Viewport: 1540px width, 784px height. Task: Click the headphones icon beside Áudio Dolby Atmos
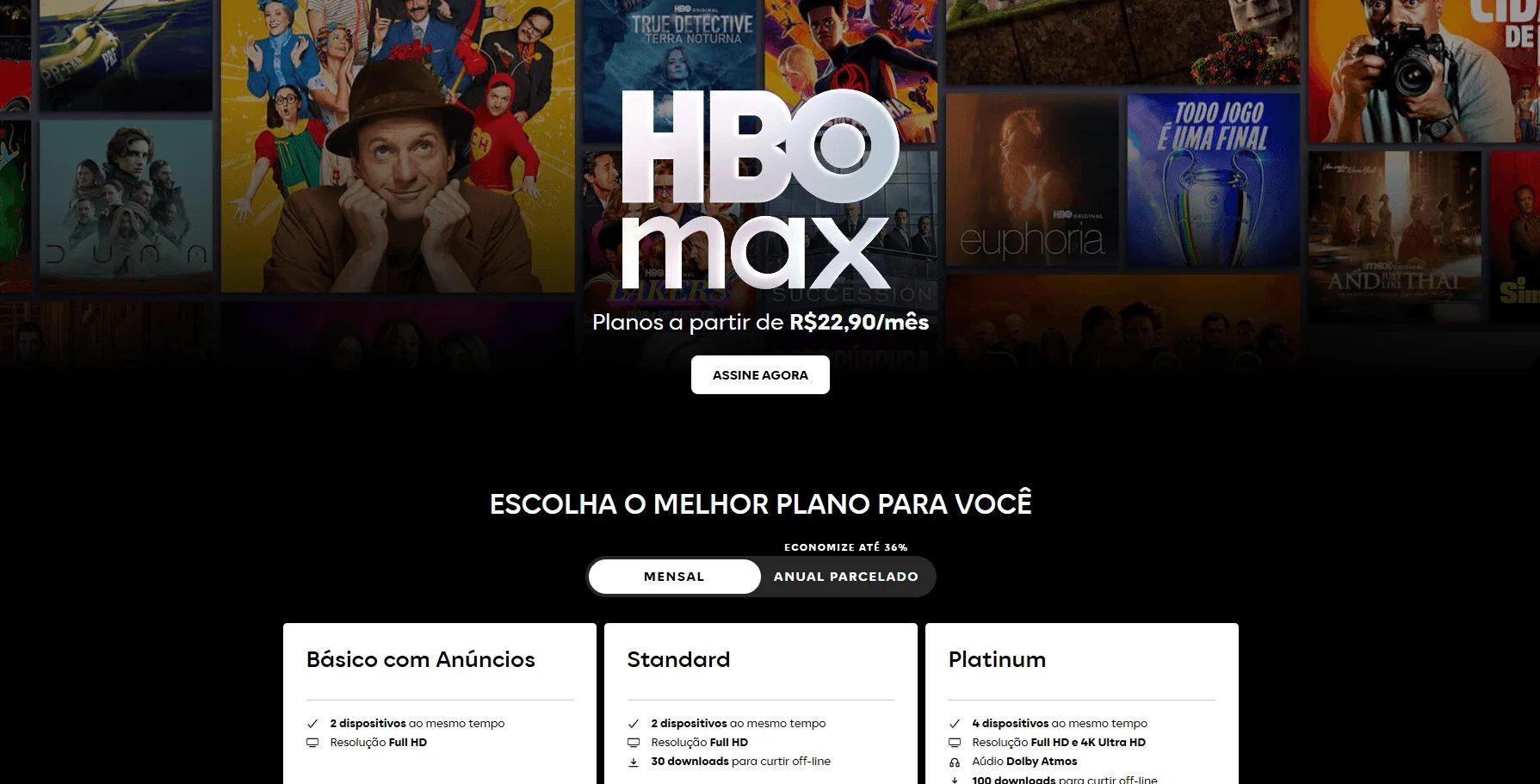coord(955,762)
